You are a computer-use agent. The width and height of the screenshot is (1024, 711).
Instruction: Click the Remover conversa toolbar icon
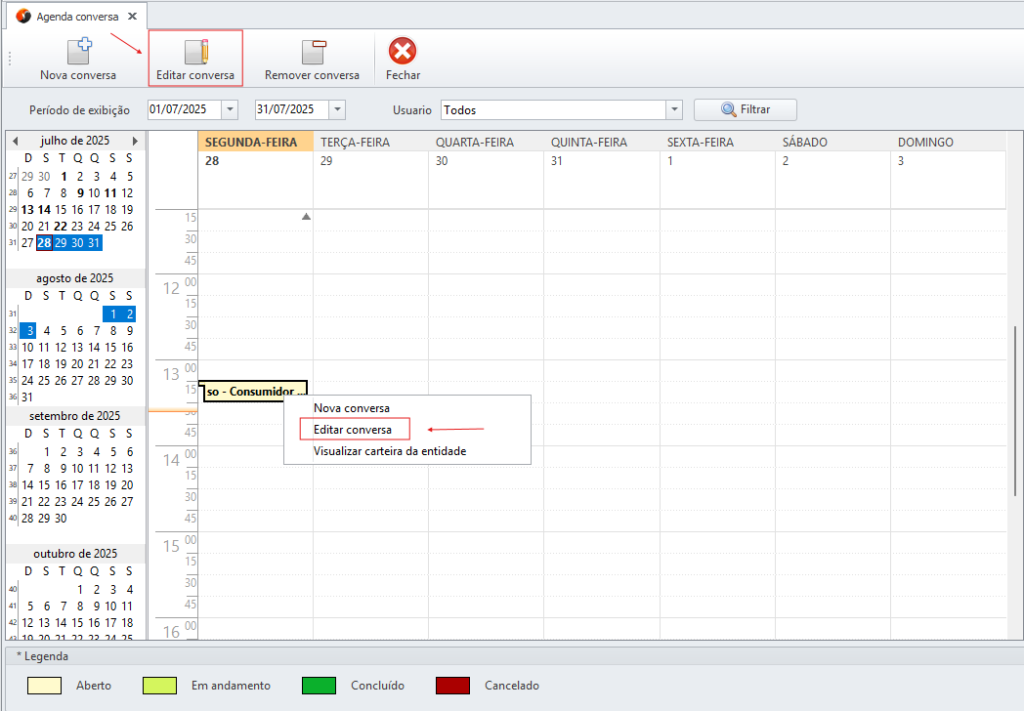click(312, 52)
